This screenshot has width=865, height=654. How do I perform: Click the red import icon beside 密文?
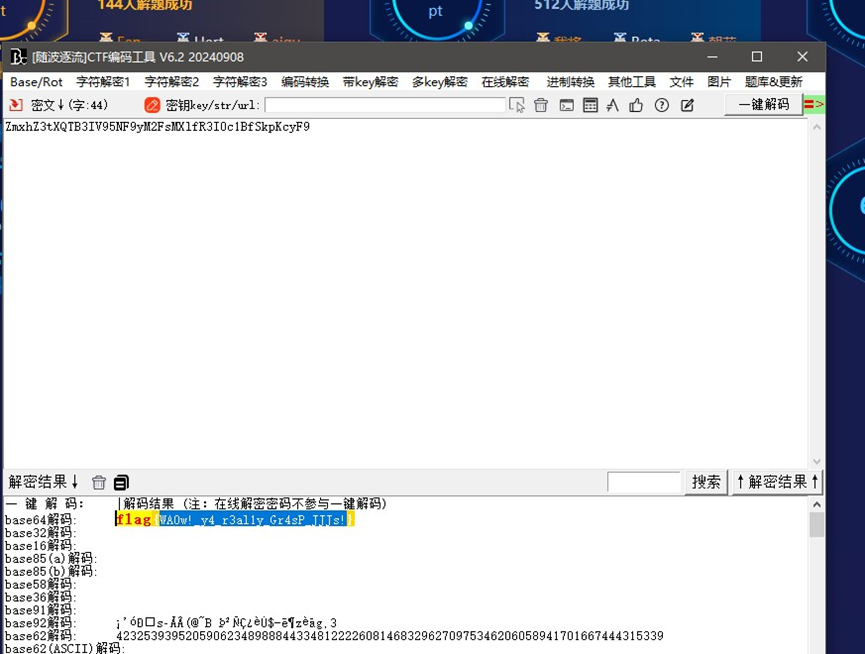pyautogui.click(x=16, y=105)
